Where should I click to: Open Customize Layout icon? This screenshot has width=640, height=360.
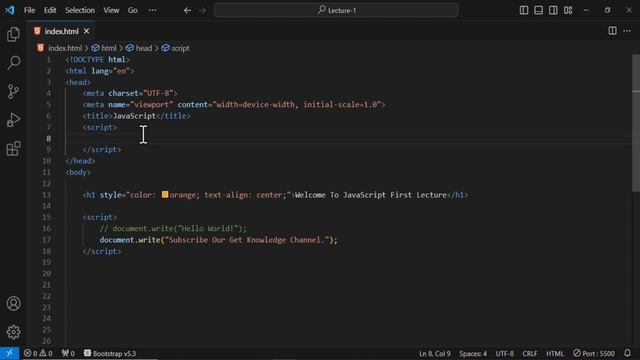coord(568,10)
